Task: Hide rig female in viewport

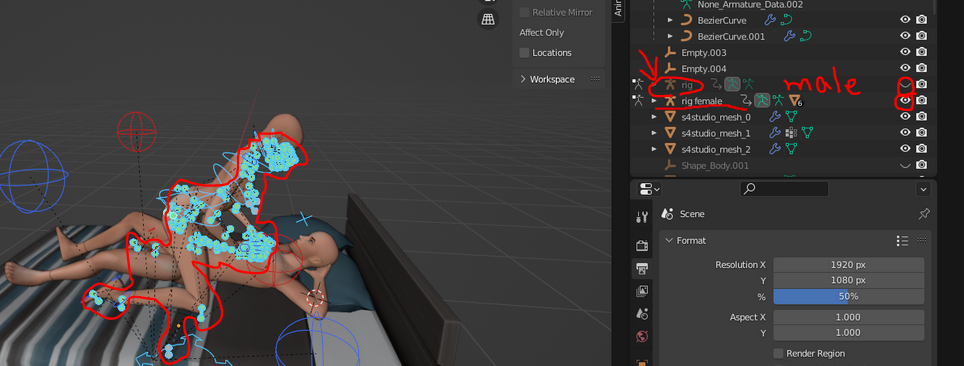Action: pyautogui.click(x=905, y=100)
